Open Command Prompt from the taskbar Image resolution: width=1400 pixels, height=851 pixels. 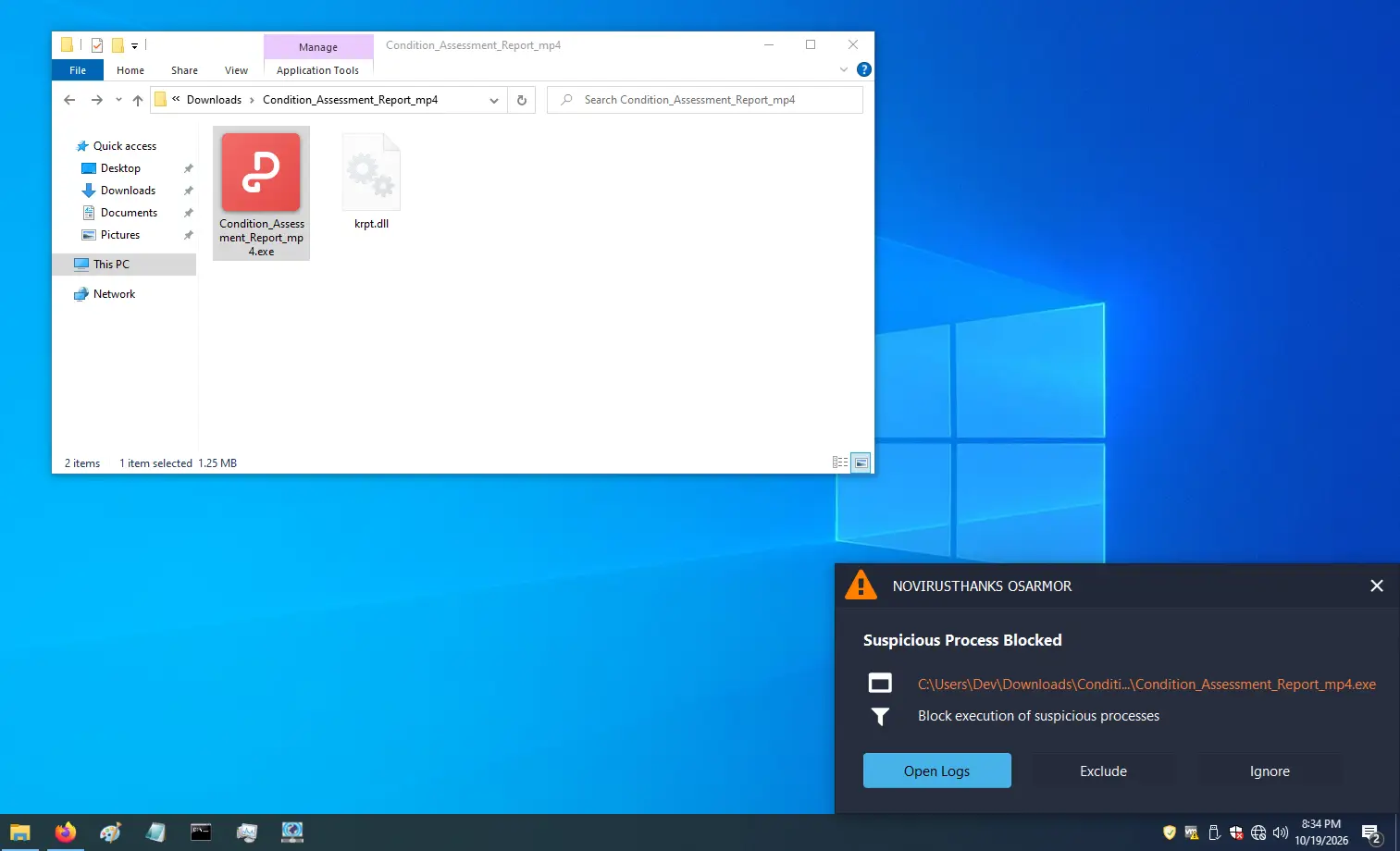(201, 832)
